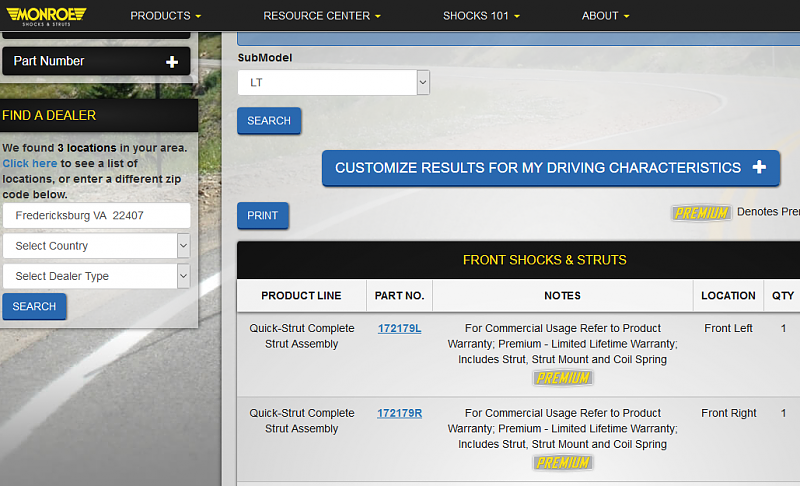
Task: Open the About menu
Action: point(605,16)
